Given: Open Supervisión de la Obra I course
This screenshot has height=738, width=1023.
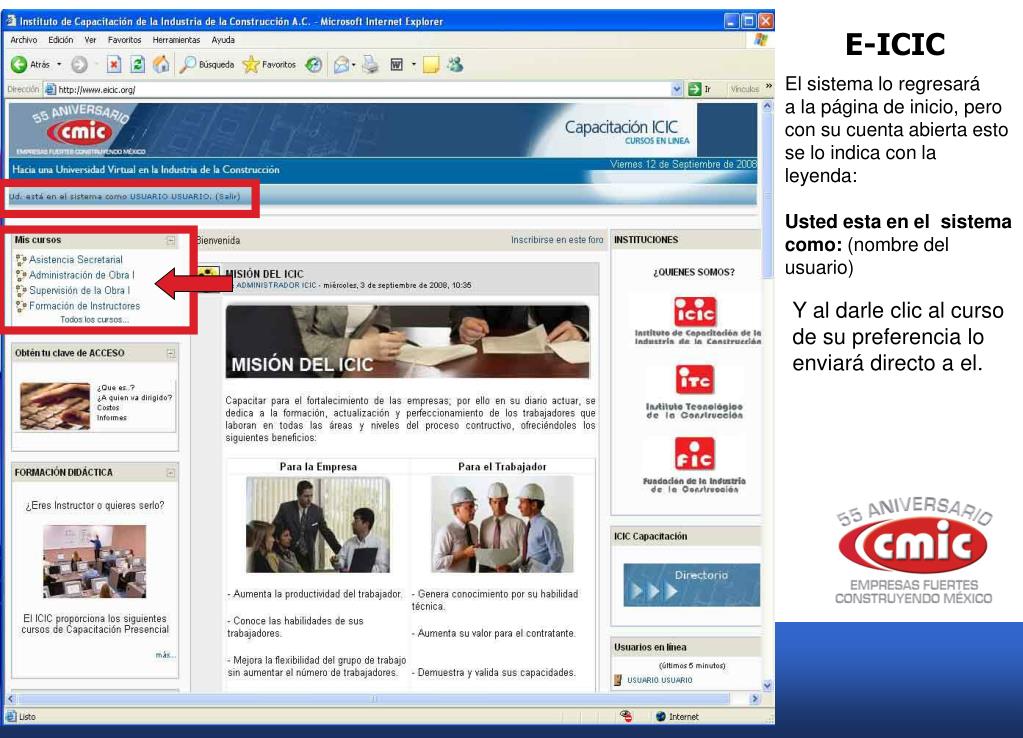Looking at the screenshot, I should pyautogui.click(x=80, y=290).
